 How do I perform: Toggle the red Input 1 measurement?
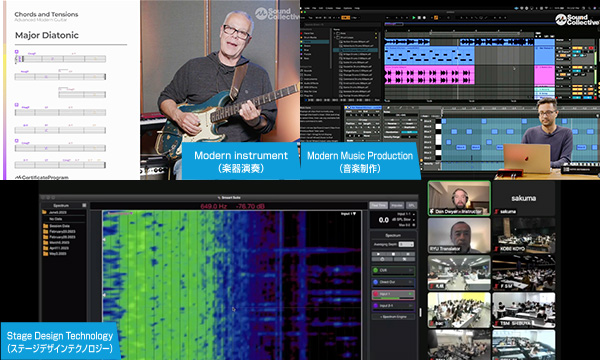tap(393, 294)
